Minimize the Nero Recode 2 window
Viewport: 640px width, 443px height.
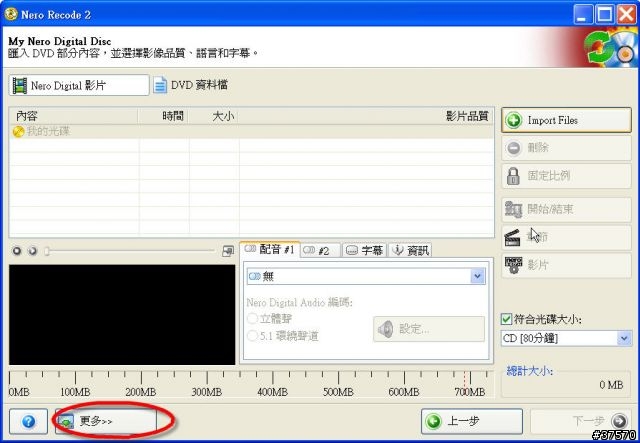(584, 15)
